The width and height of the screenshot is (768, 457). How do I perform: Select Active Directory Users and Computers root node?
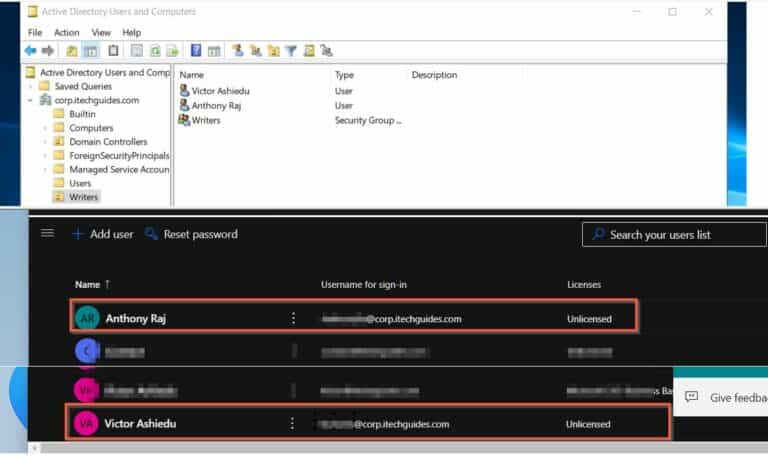point(105,72)
